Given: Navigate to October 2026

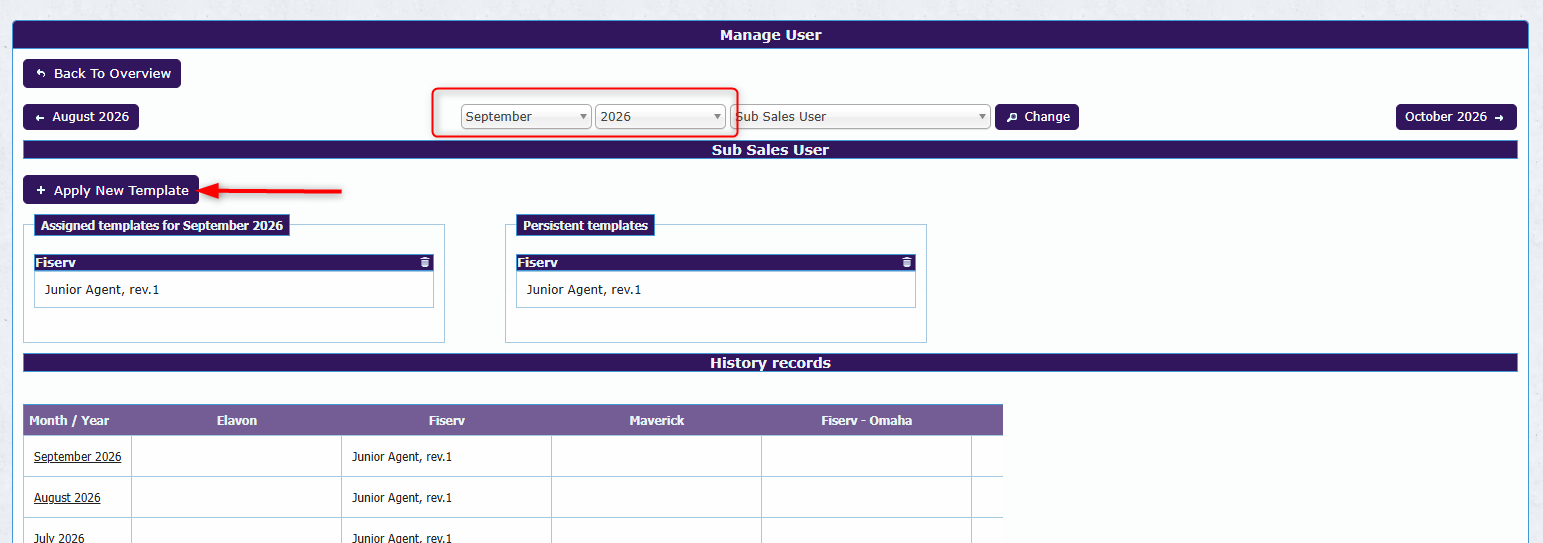Looking at the screenshot, I should pyautogui.click(x=1456, y=117).
